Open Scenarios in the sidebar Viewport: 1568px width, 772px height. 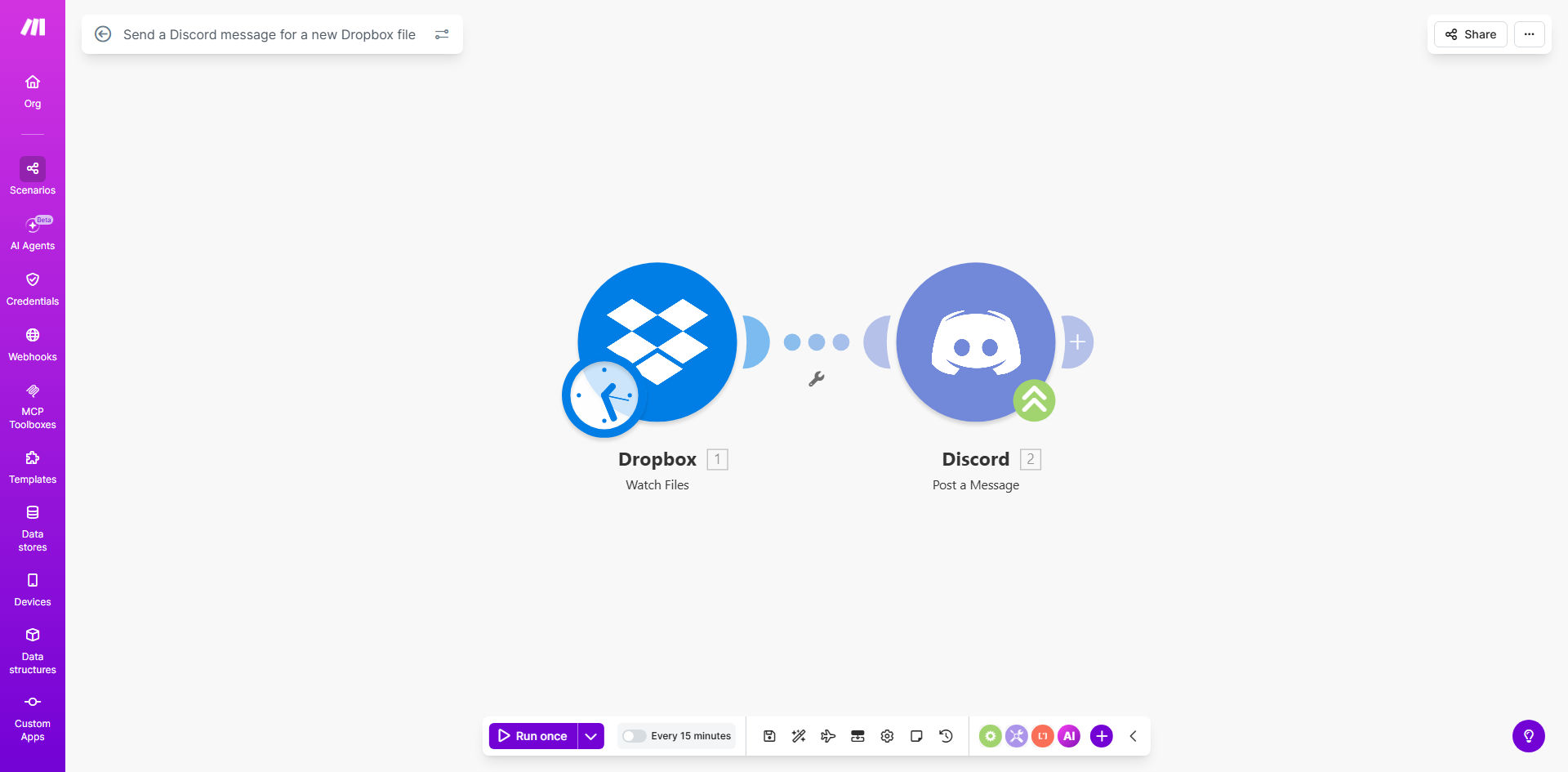[x=33, y=176]
